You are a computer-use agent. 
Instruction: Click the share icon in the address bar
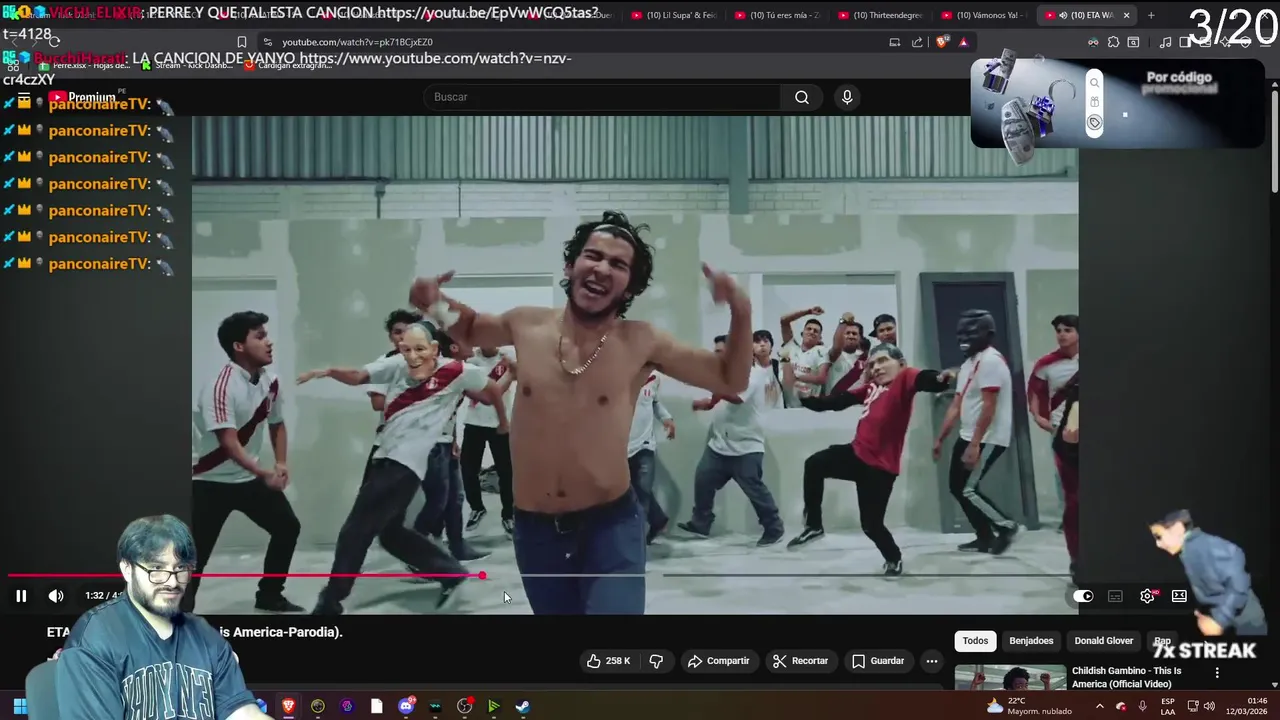[x=917, y=42]
